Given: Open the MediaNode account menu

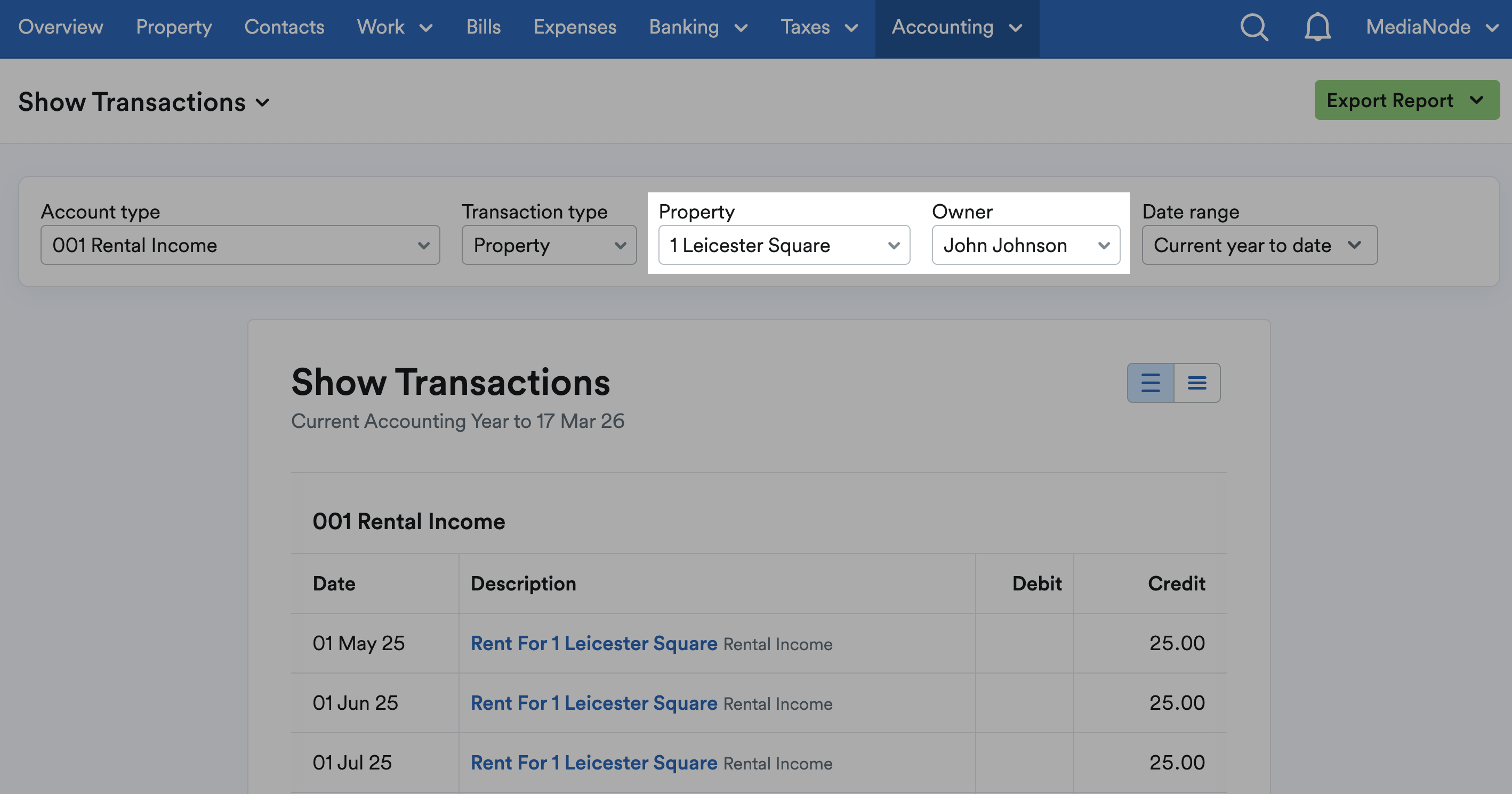Looking at the screenshot, I should click(x=1432, y=27).
